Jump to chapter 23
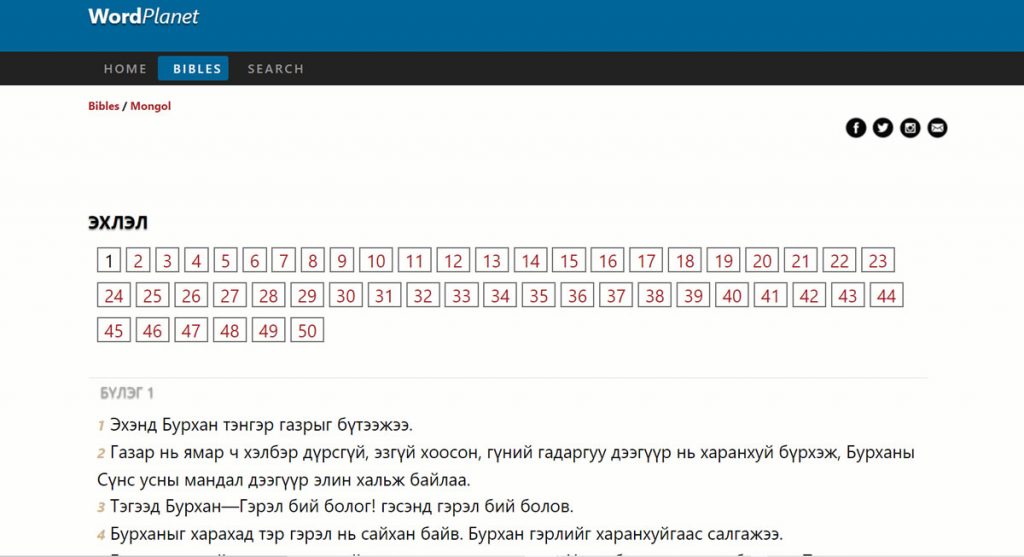 click(877, 261)
